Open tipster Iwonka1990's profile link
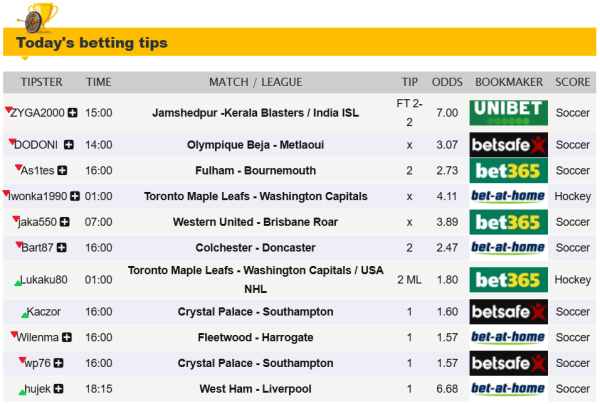600x404 pixels. coord(38,197)
